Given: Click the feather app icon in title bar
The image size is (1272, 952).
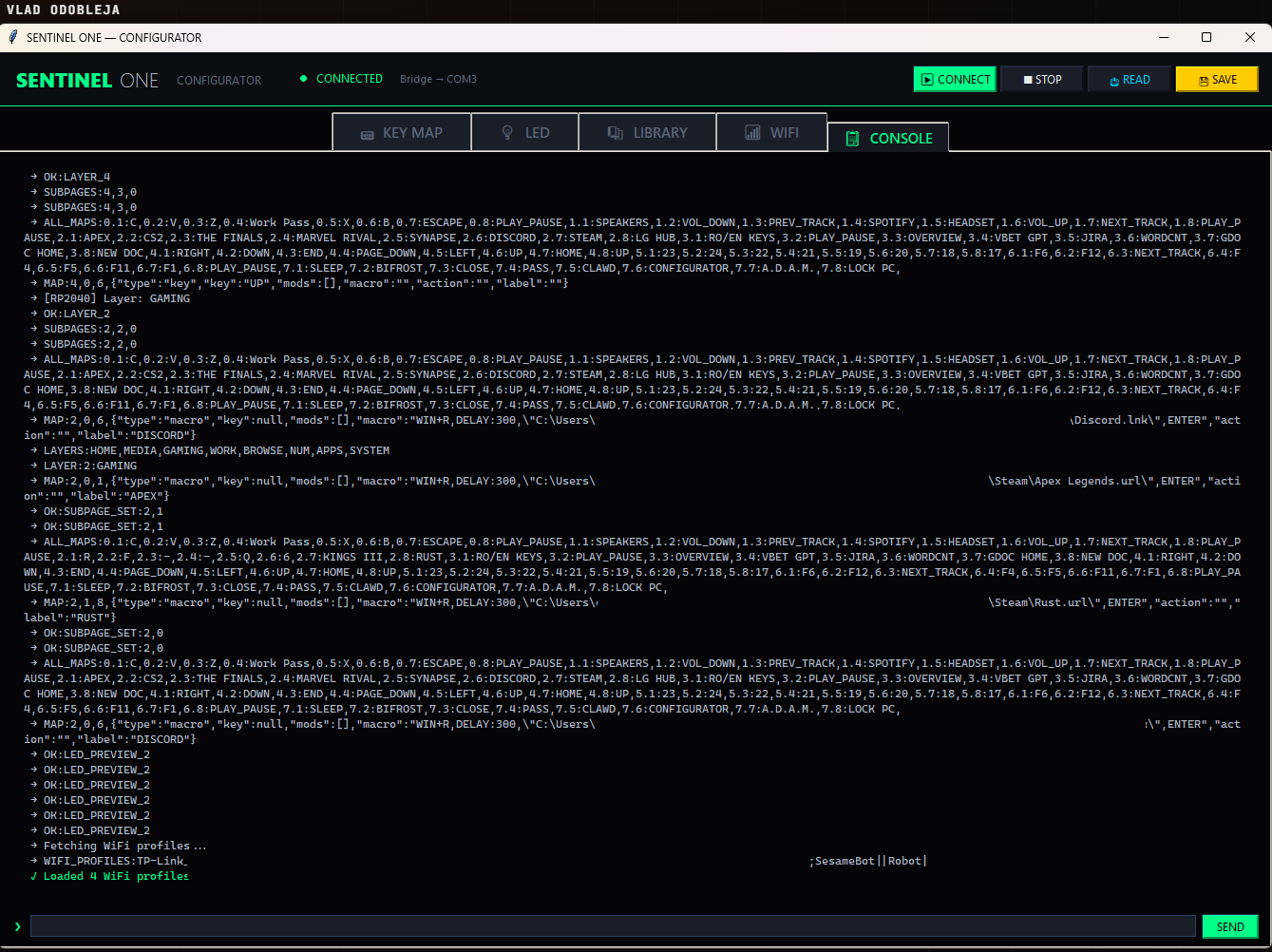Looking at the screenshot, I should tap(13, 38).
